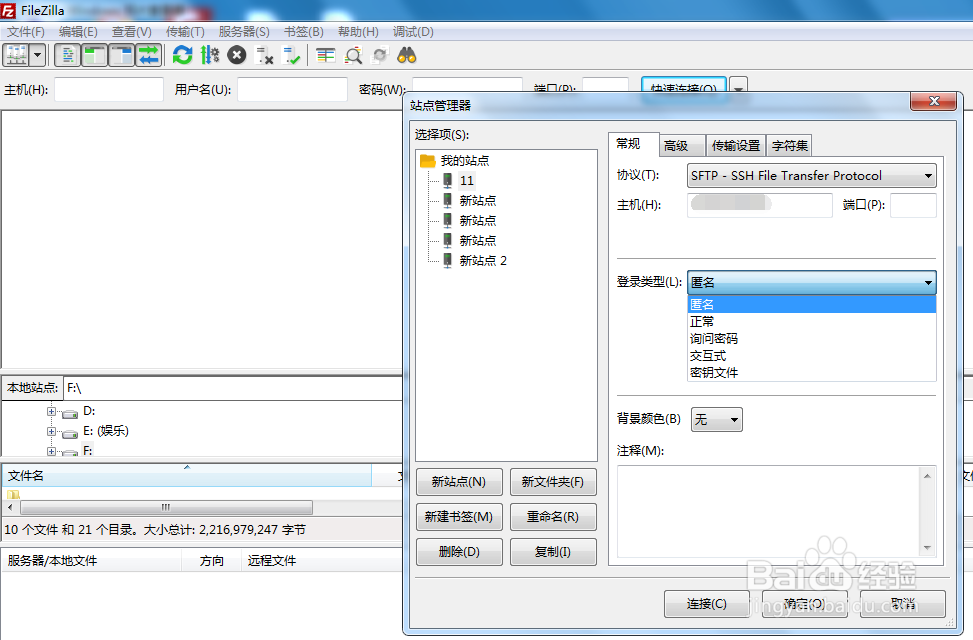This screenshot has height=640, width=973.
Task: Expand the D: drive tree node
Action: click(x=52, y=411)
